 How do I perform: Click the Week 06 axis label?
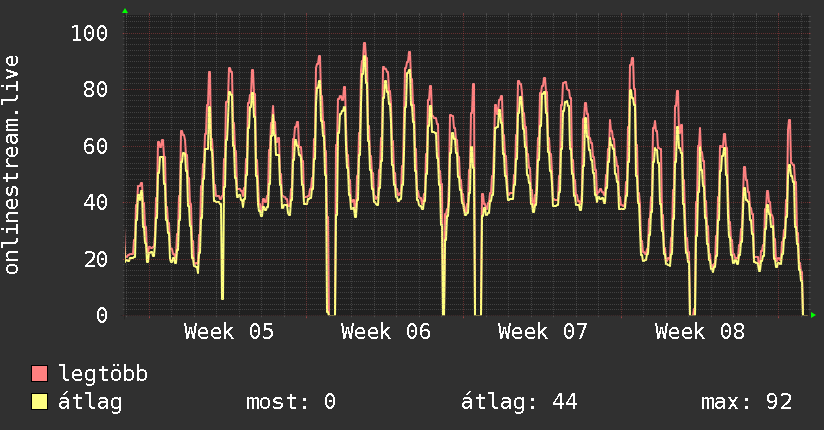tap(386, 332)
